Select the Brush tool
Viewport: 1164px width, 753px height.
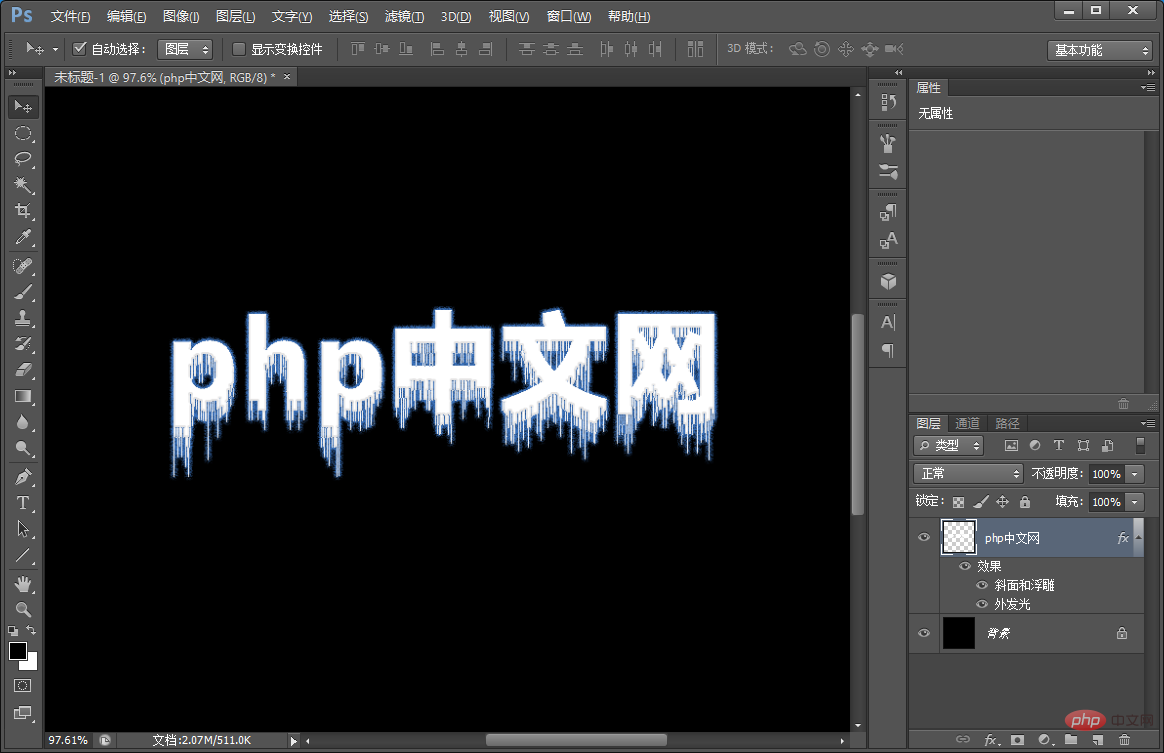pyautogui.click(x=23, y=292)
